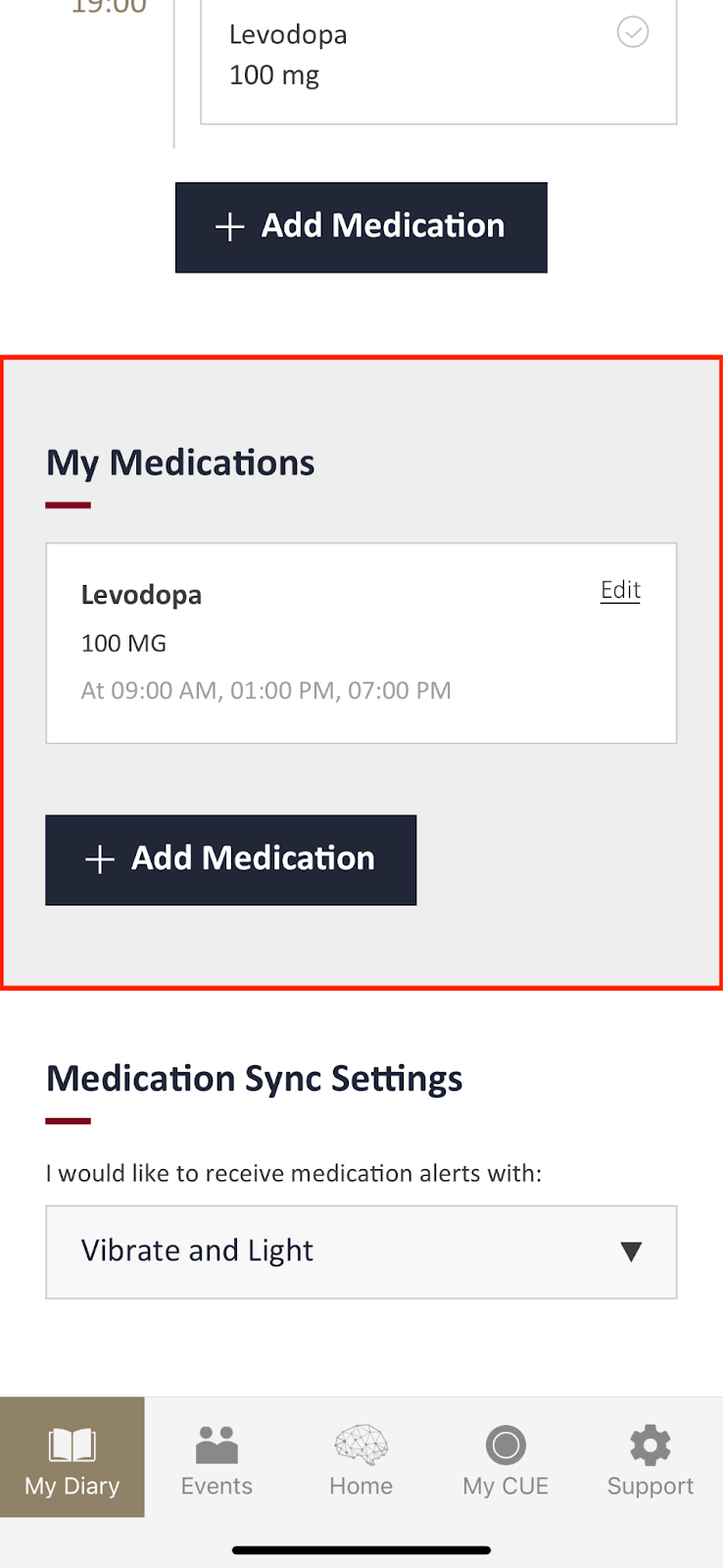Edit the Levodopa medication entry
The image size is (723, 1568).
tap(620, 590)
